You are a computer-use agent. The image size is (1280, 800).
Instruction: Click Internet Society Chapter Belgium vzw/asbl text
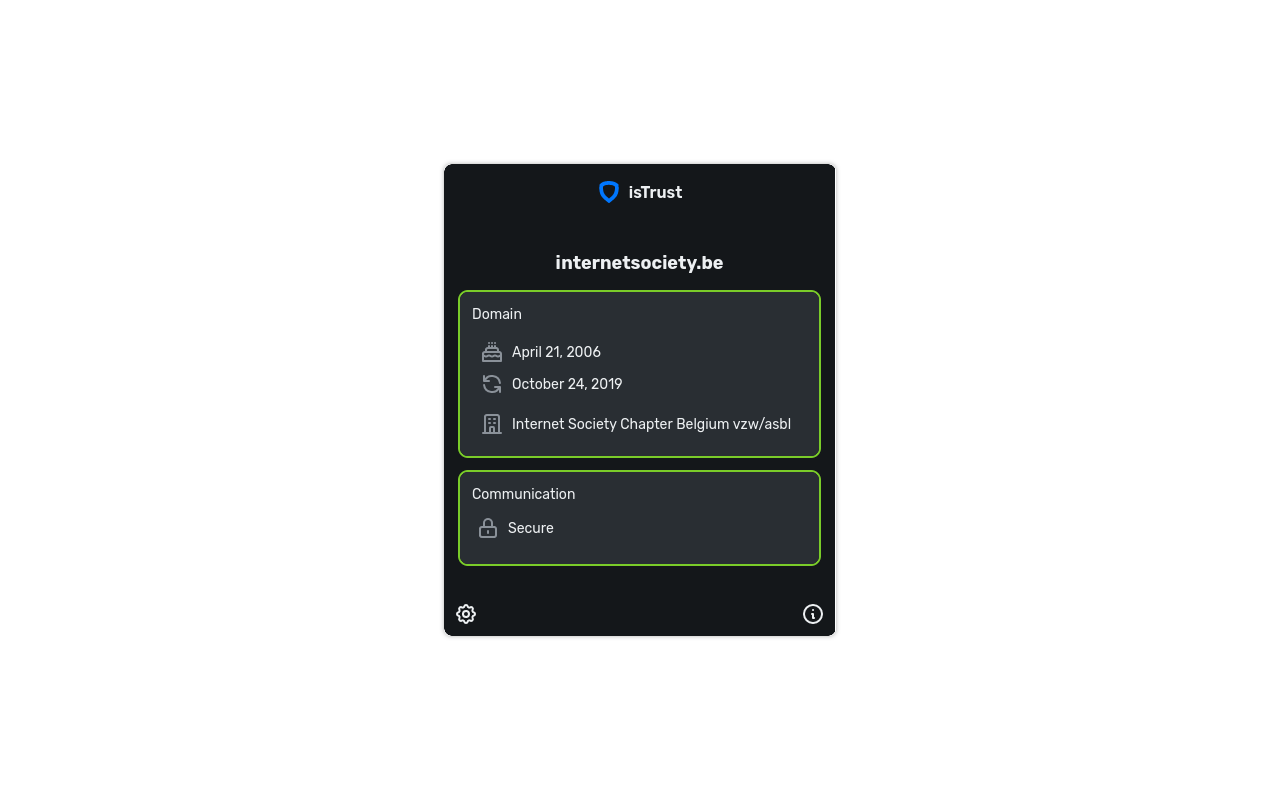coord(651,424)
